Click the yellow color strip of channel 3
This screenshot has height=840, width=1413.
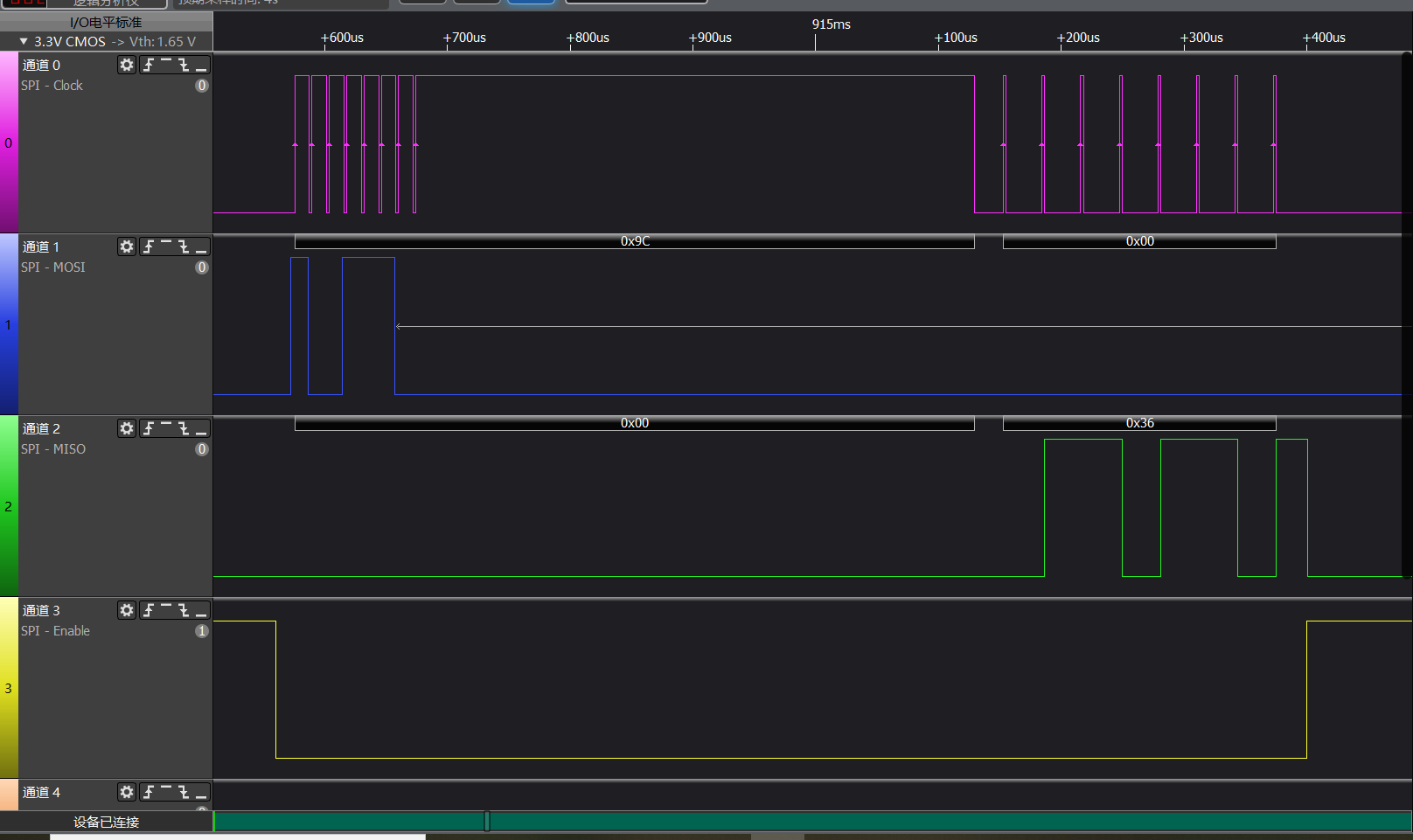tap(9, 688)
